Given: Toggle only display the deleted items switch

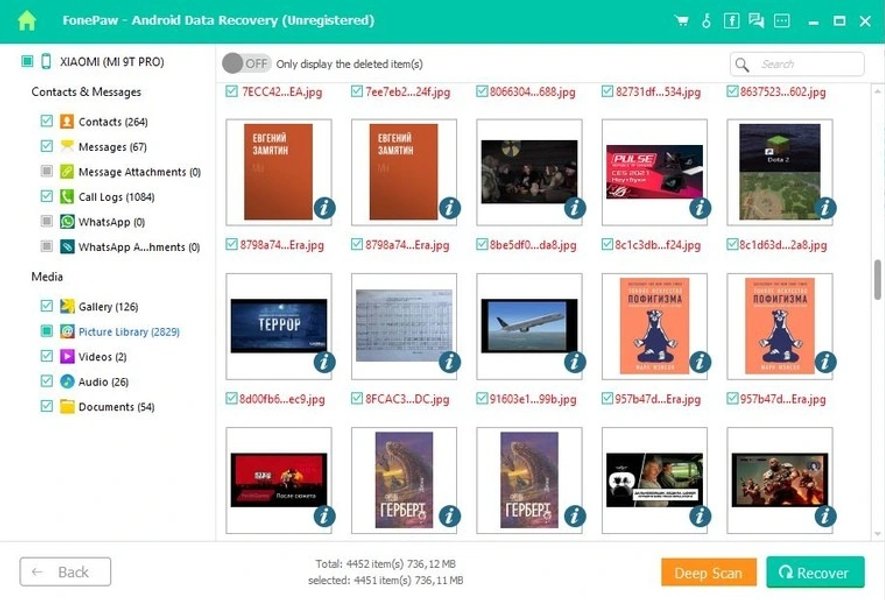Looking at the screenshot, I should (x=246, y=63).
